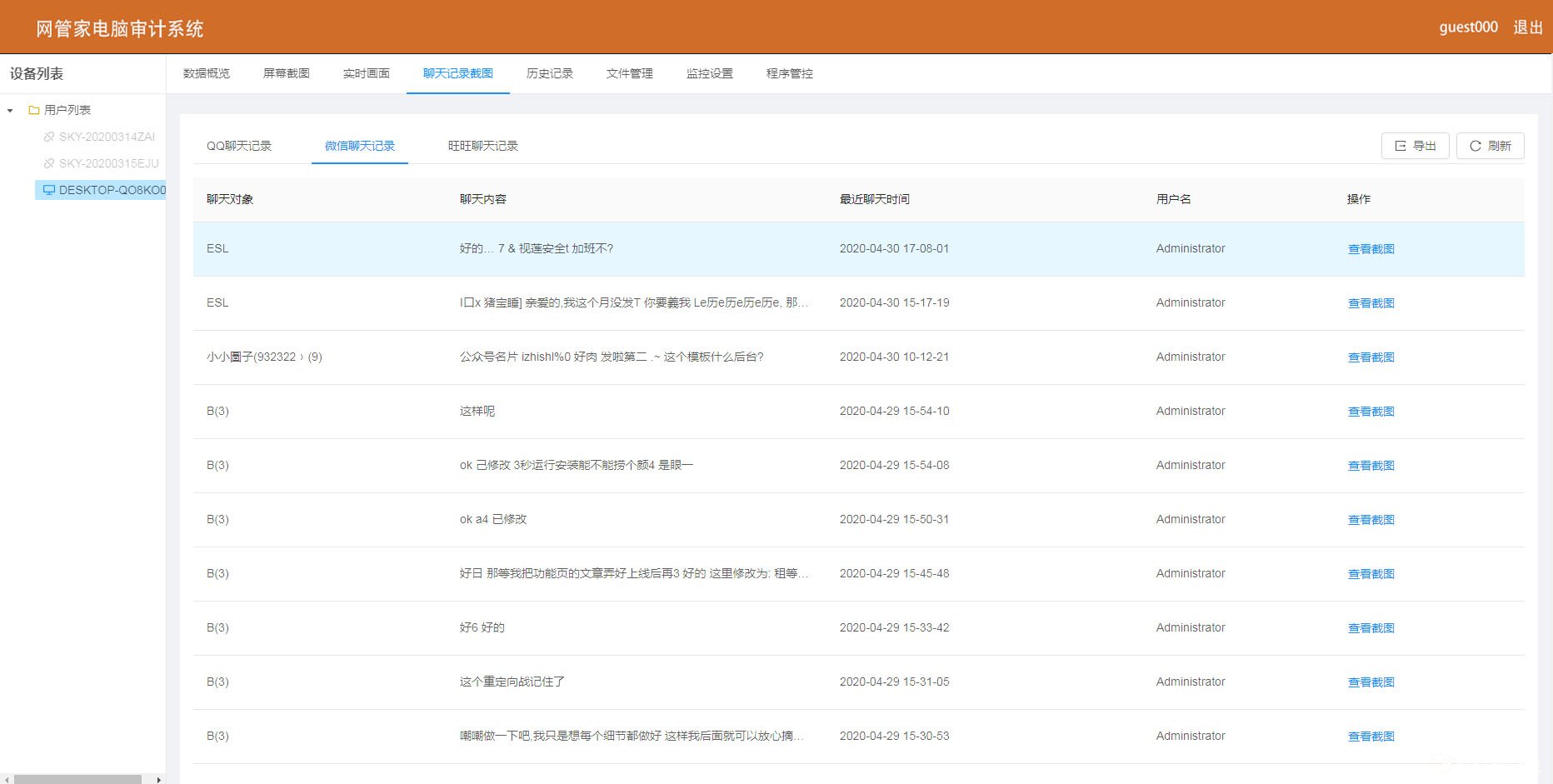The width and height of the screenshot is (1553, 784).
Task: Open the 实时画面 tab
Action: point(367,73)
